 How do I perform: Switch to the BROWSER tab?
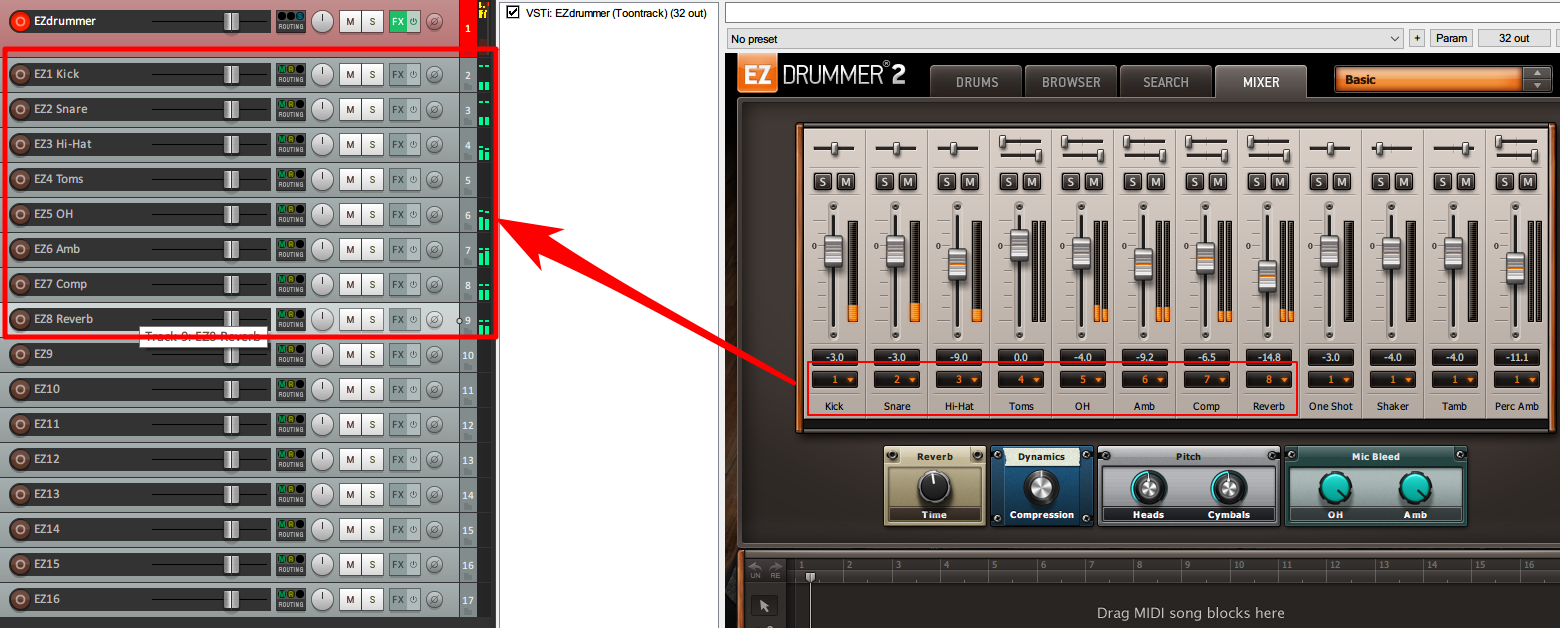coord(1071,82)
